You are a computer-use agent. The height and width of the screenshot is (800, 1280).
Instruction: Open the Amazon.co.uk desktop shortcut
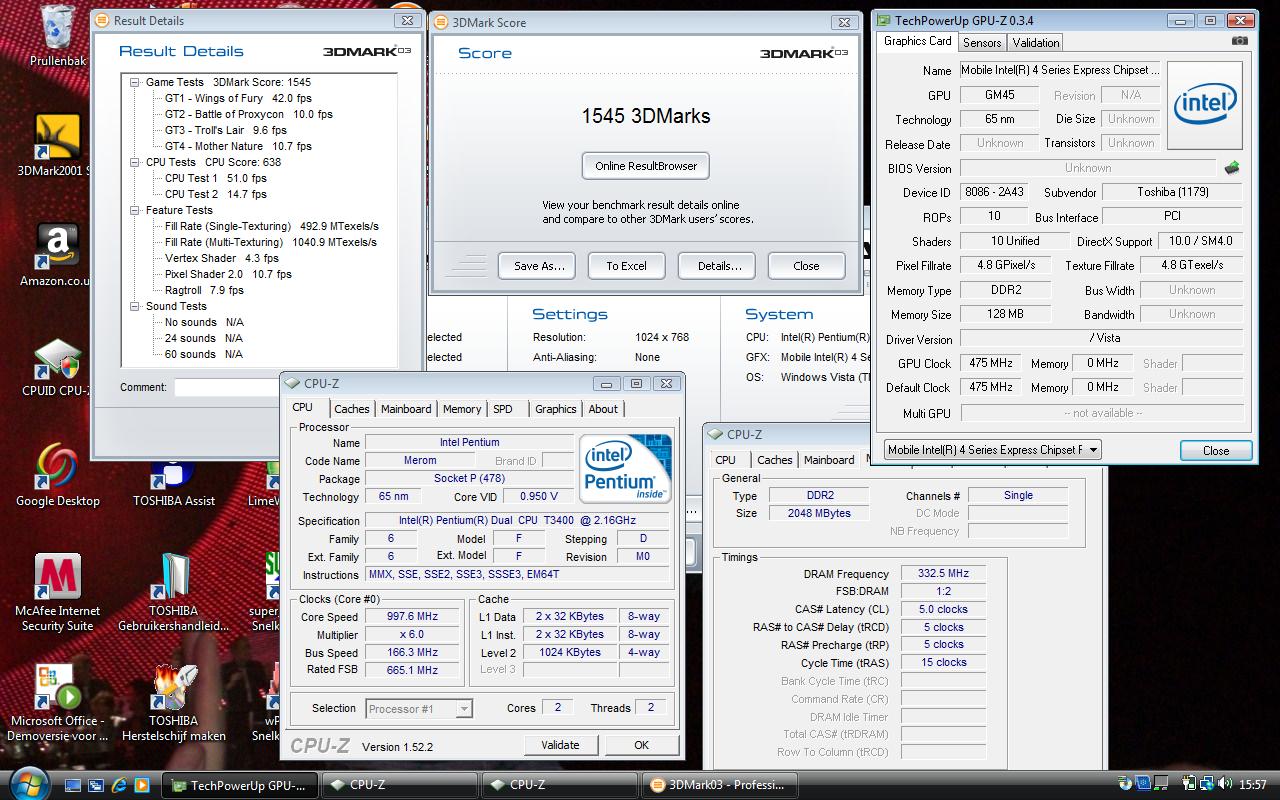(56, 255)
